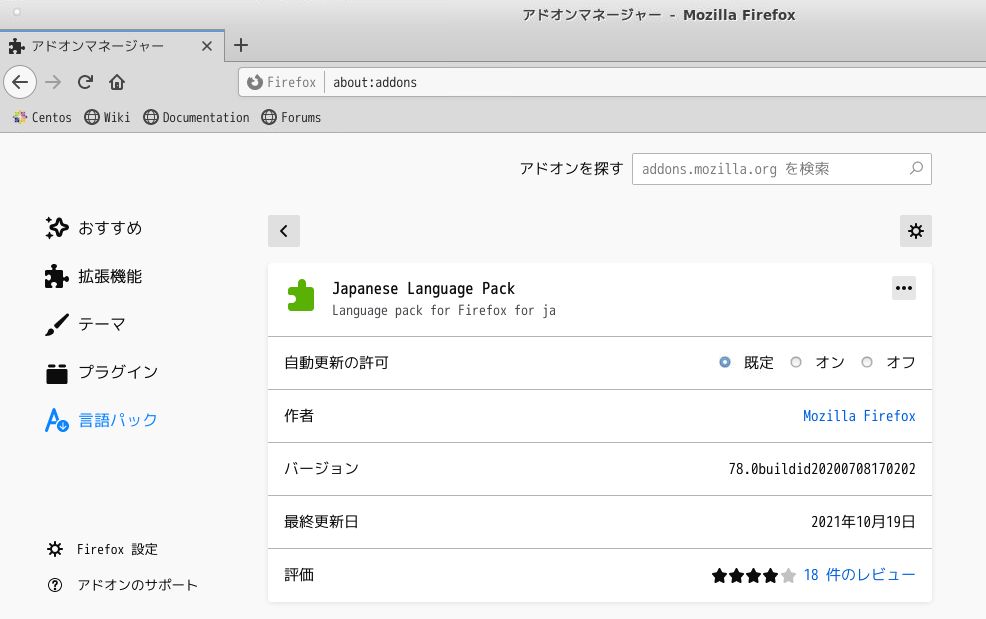Click the puzzle icon on the browser tab

(x=17, y=46)
